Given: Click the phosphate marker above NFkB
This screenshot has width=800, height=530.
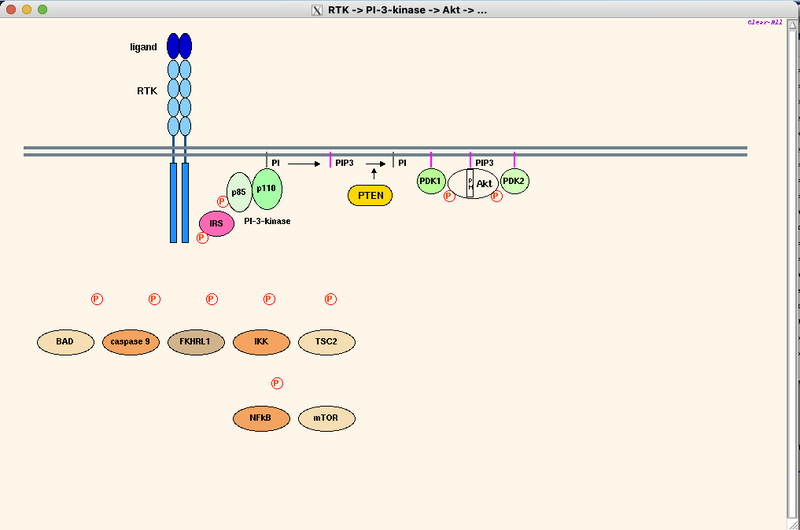Looking at the screenshot, I should coord(277,383).
